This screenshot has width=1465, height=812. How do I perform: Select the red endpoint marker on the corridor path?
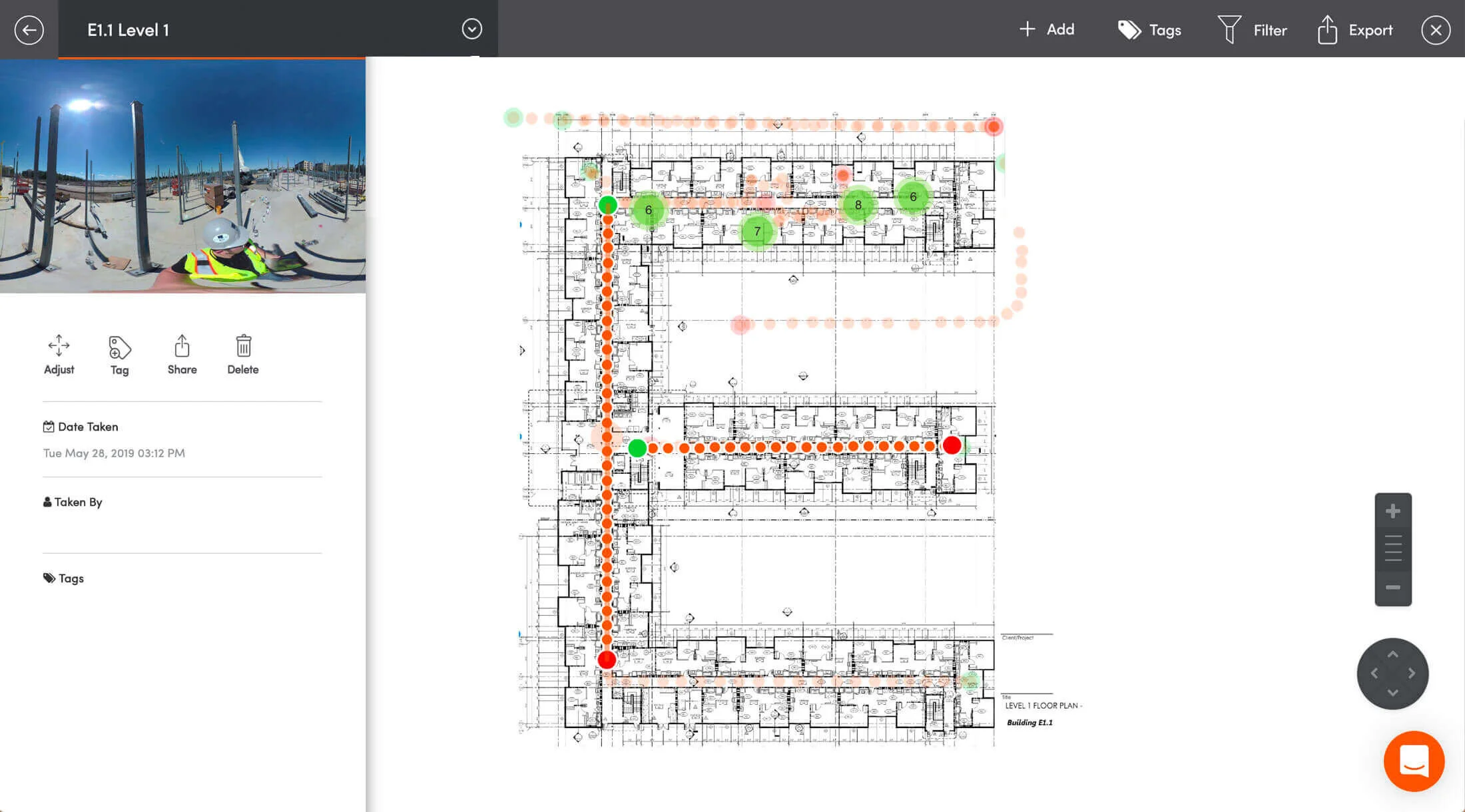pos(952,446)
